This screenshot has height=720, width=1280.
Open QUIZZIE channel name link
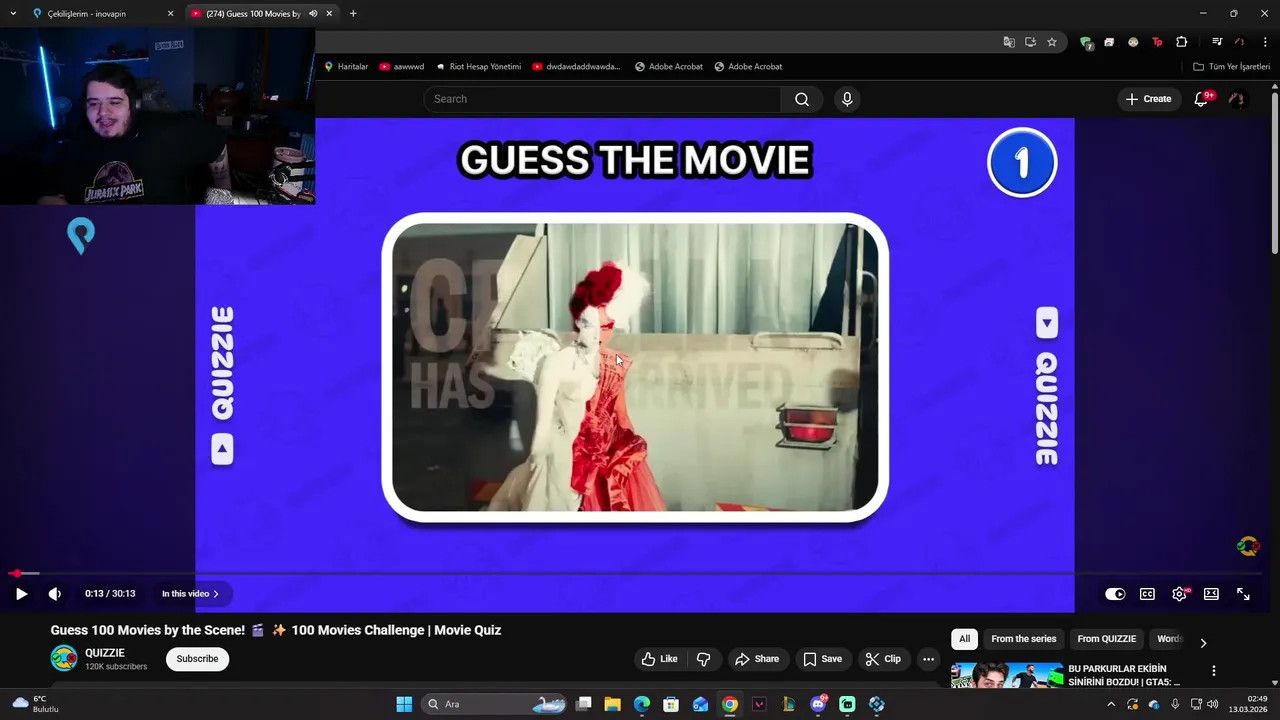(x=105, y=653)
